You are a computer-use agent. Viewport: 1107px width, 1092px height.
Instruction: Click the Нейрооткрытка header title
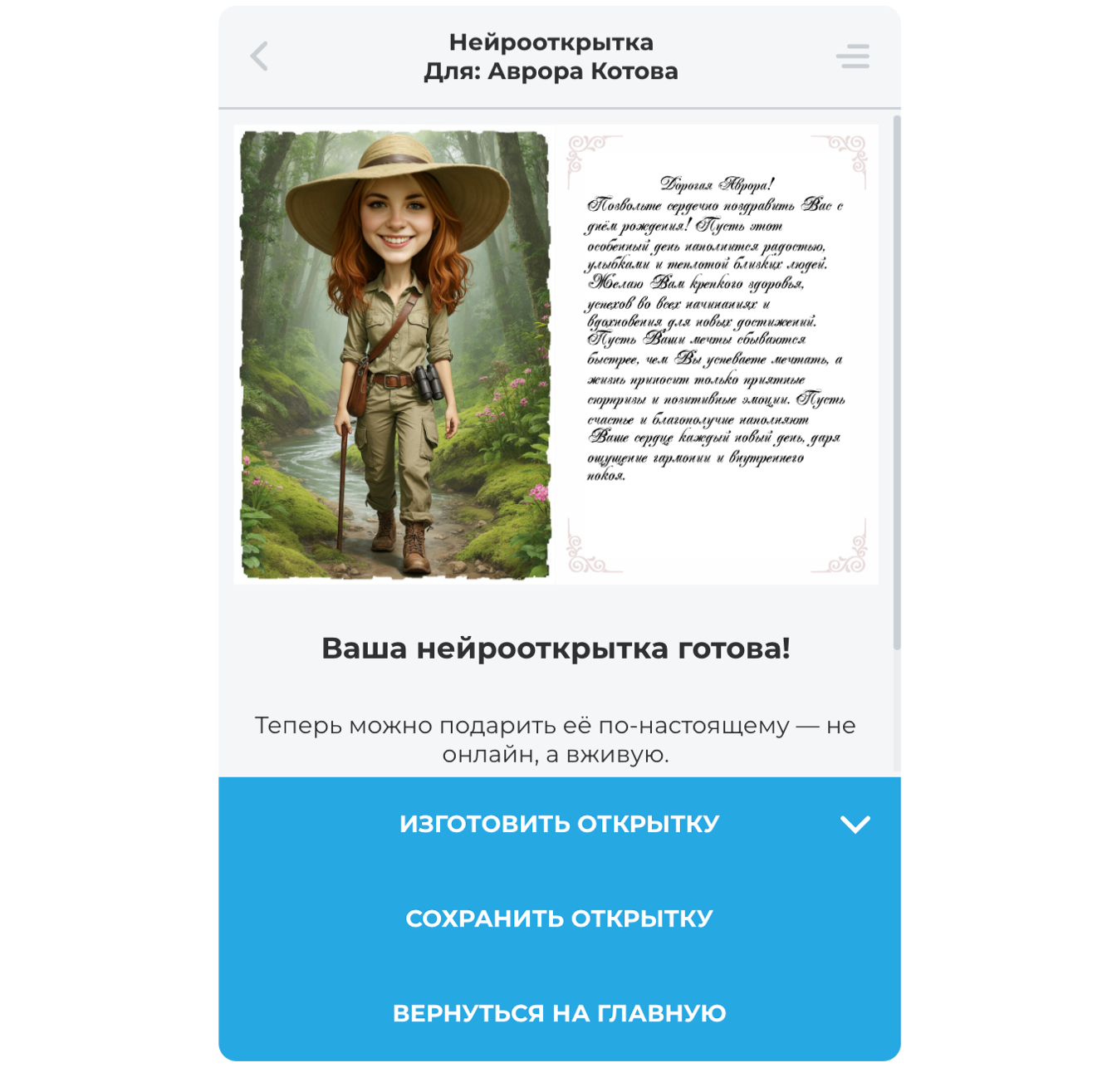[x=551, y=42]
